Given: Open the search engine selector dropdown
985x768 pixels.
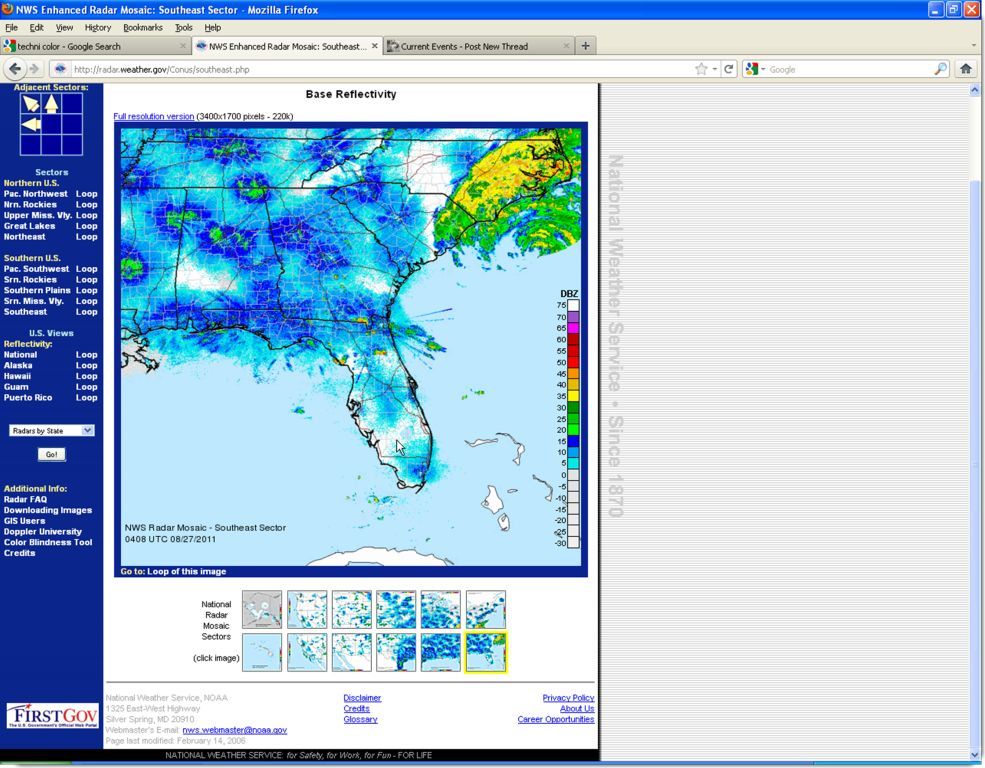Looking at the screenshot, I should (x=755, y=69).
